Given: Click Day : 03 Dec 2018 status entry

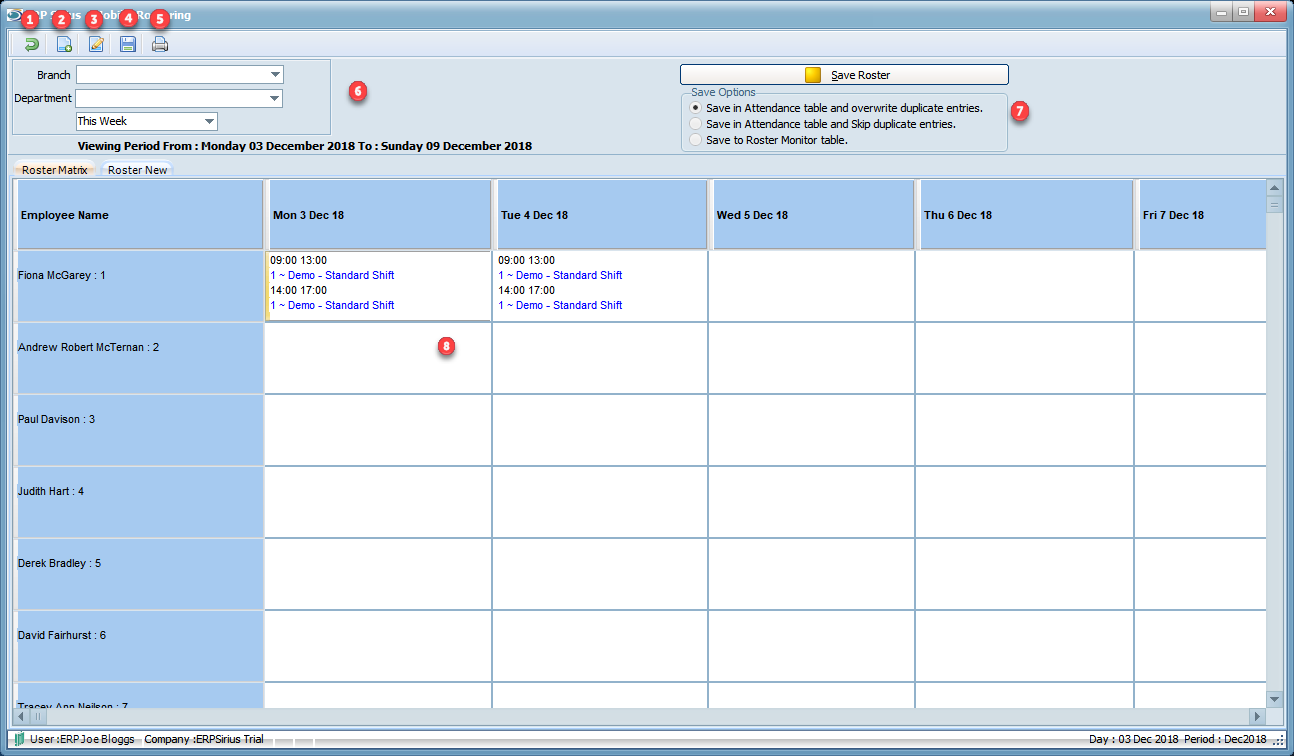Looking at the screenshot, I should coord(1134,739).
